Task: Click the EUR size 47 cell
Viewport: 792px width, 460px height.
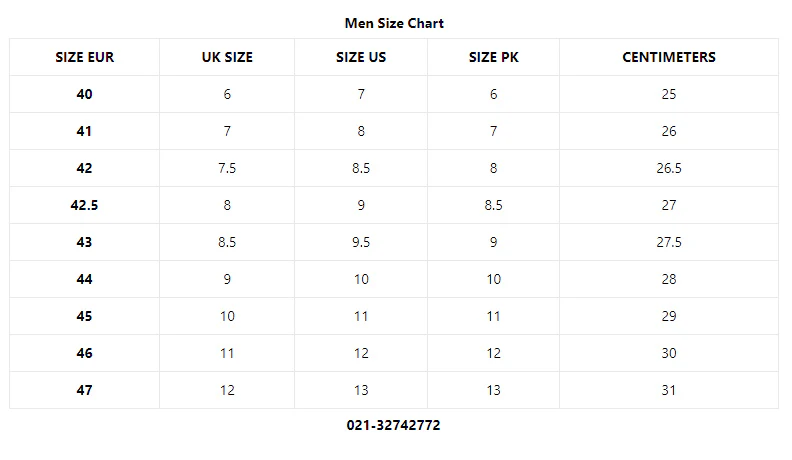Action: click(x=85, y=390)
